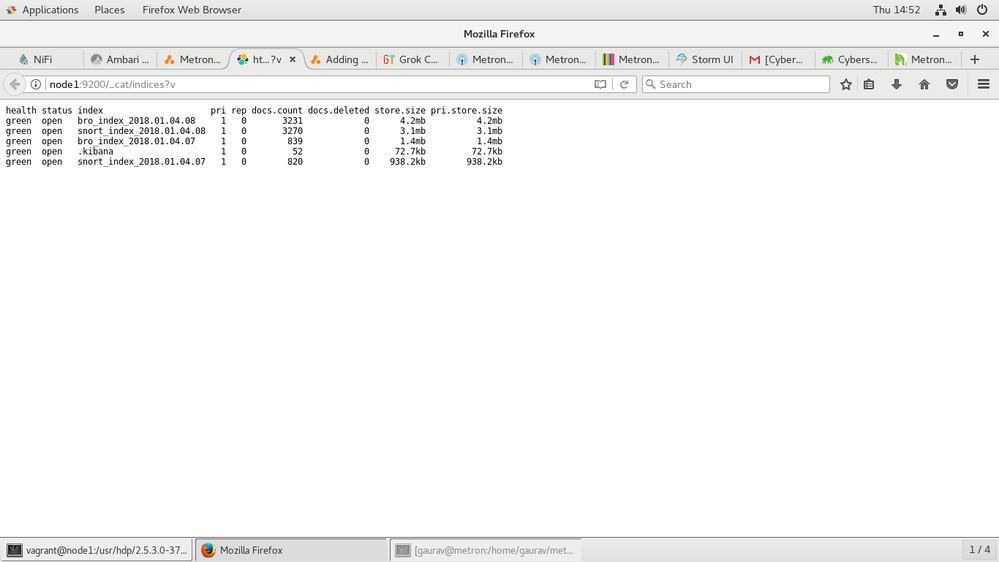Click the URL address field
Viewport: 999px width, 562px height.
(x=319, y=84)
